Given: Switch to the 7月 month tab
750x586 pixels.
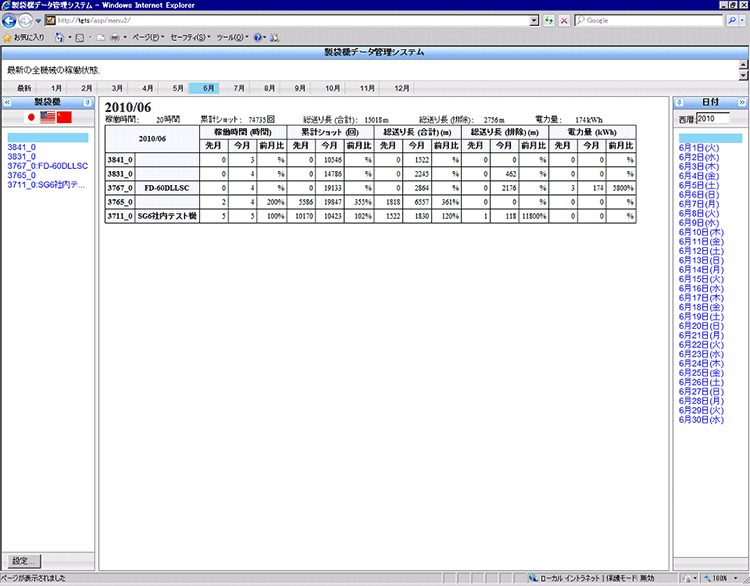Looking at the screenshot, I should click(x=239, y=88).
